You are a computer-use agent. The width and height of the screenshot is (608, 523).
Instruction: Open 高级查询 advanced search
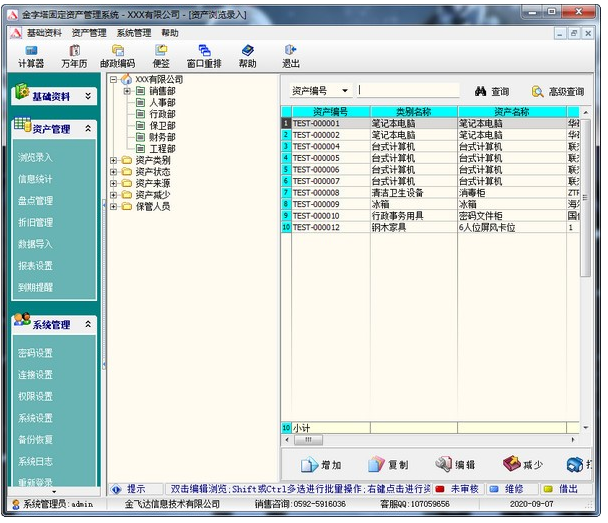(x=557, y=91)
